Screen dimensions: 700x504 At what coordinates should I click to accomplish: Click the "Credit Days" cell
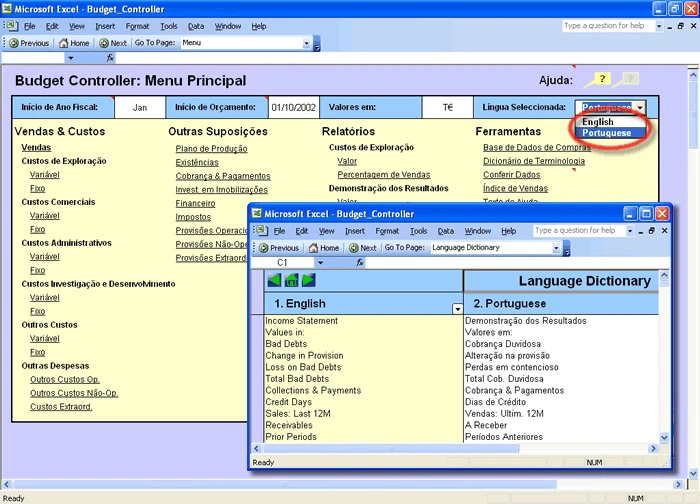coord(363,402)
